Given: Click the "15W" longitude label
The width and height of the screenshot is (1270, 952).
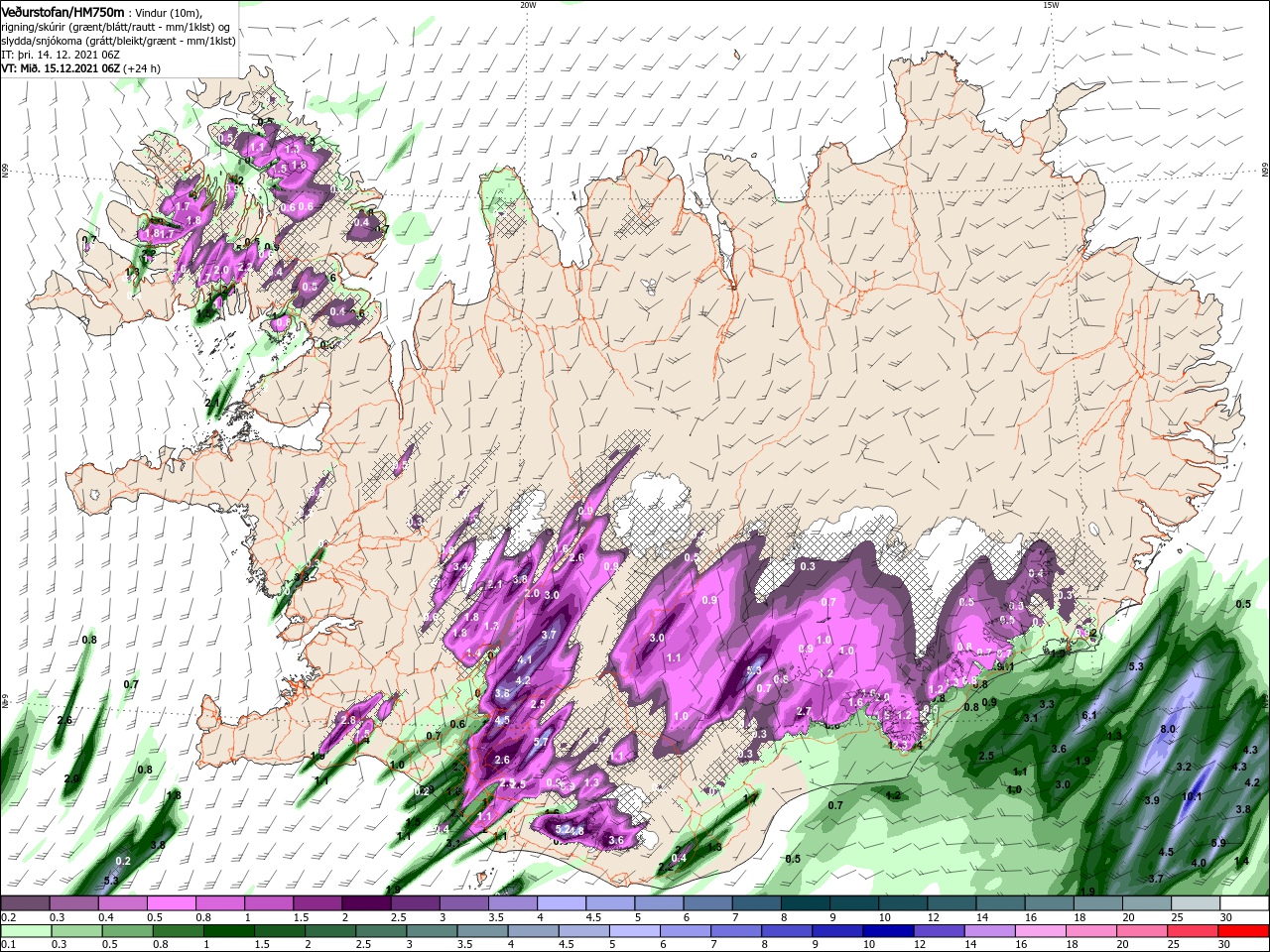Looking at the screenshot, I should 1051,5.
